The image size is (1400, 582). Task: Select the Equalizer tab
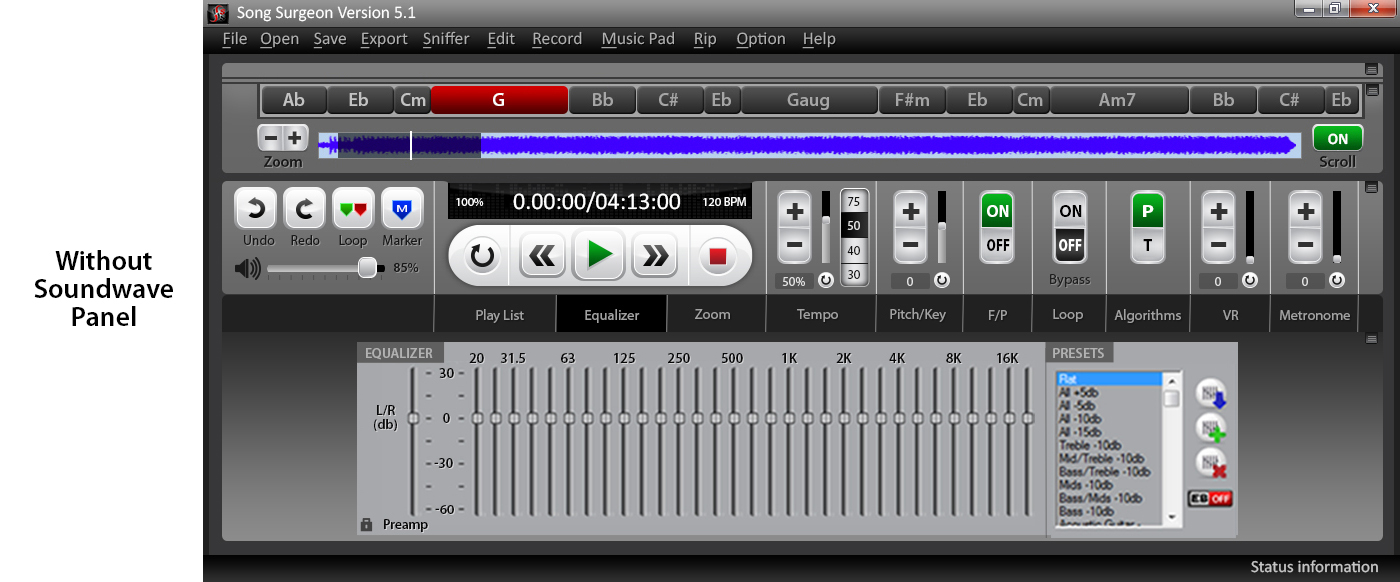(612, 315)
